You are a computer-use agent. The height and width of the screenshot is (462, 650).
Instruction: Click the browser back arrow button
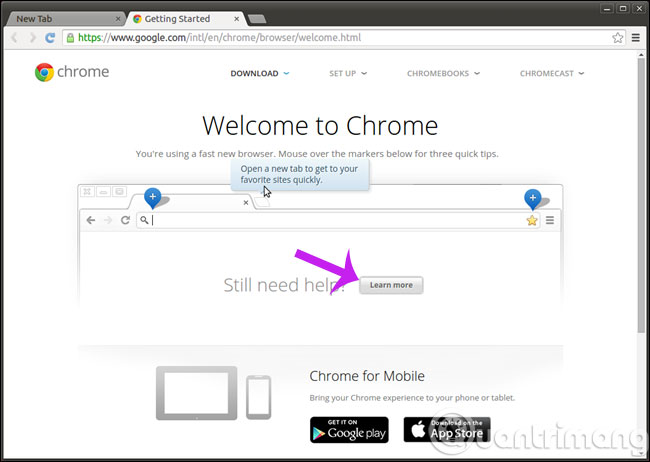15,38
